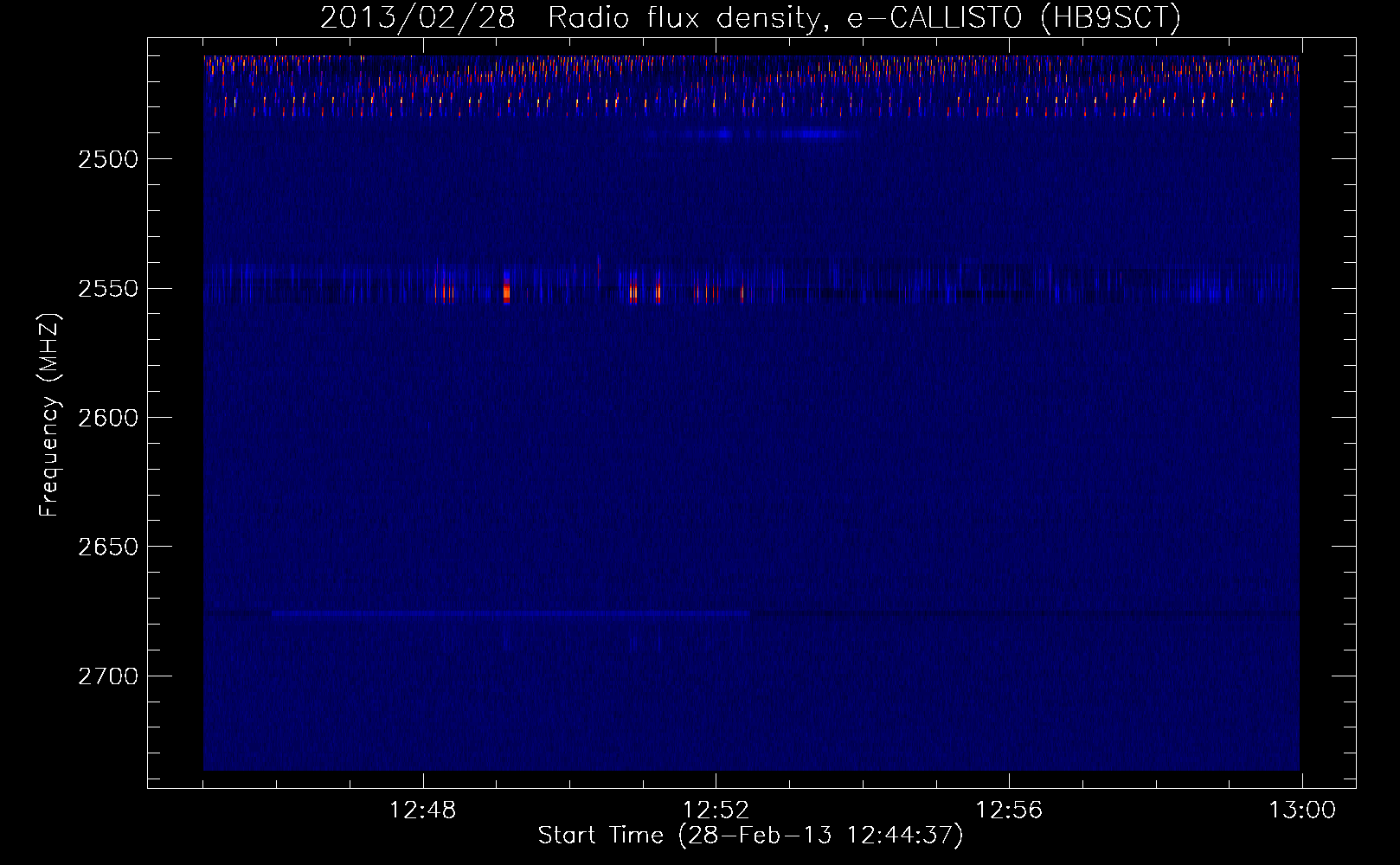Click the 2700 frequency tick label
1400x865 pixels.
point(108,676)
